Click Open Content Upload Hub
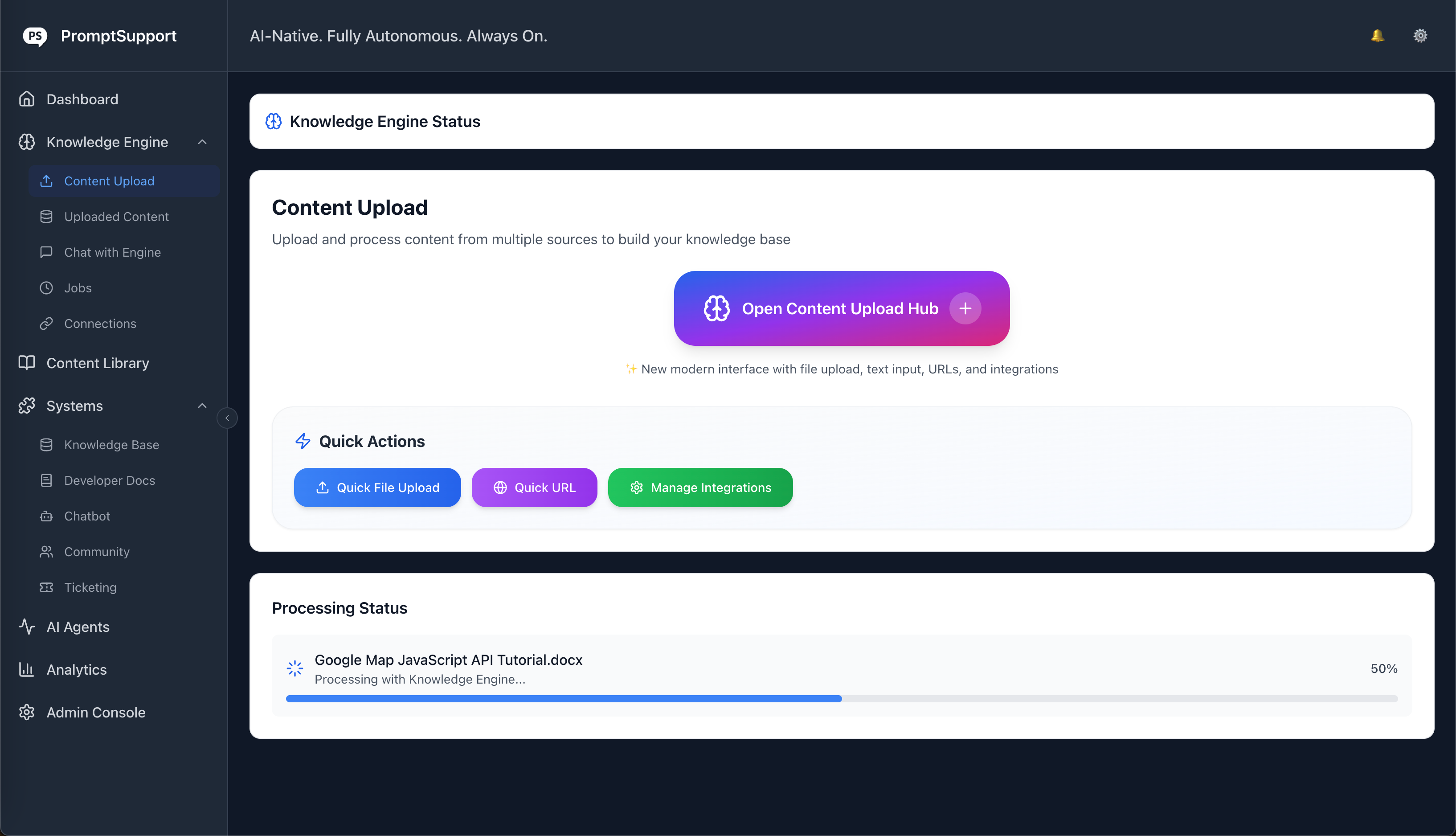This screenshot has height=836, width=1456. click(x=841, y=308)
